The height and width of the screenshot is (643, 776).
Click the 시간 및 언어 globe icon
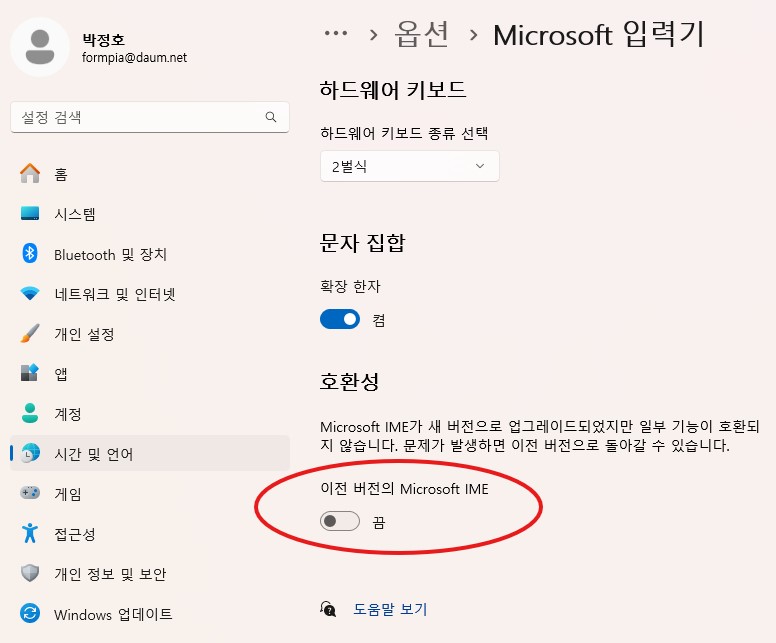click(30, 453)
